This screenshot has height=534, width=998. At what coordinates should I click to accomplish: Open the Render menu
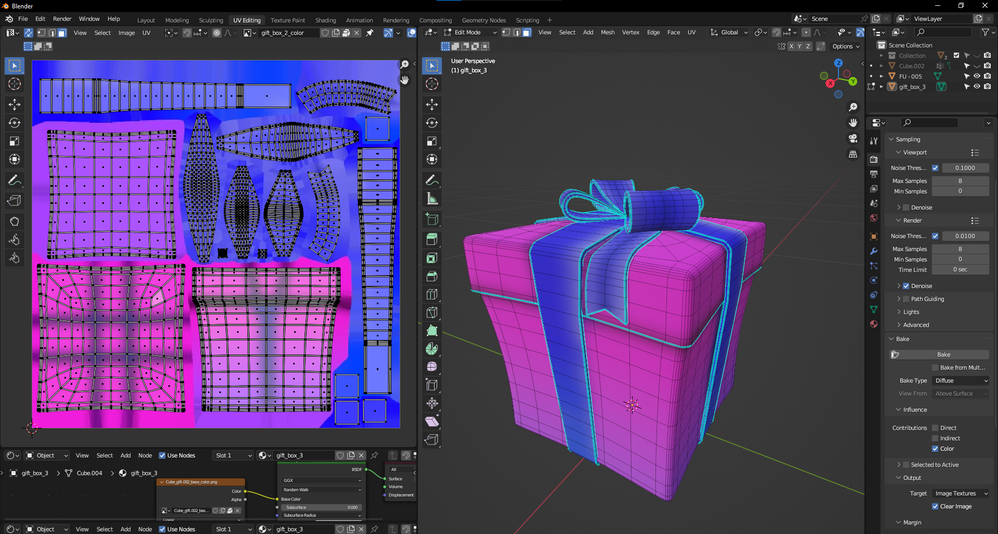coord(62,19)
